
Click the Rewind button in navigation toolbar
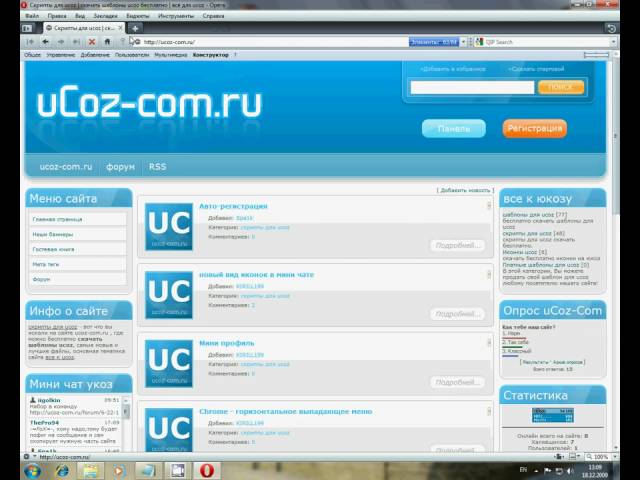click(x=30, y=42)
